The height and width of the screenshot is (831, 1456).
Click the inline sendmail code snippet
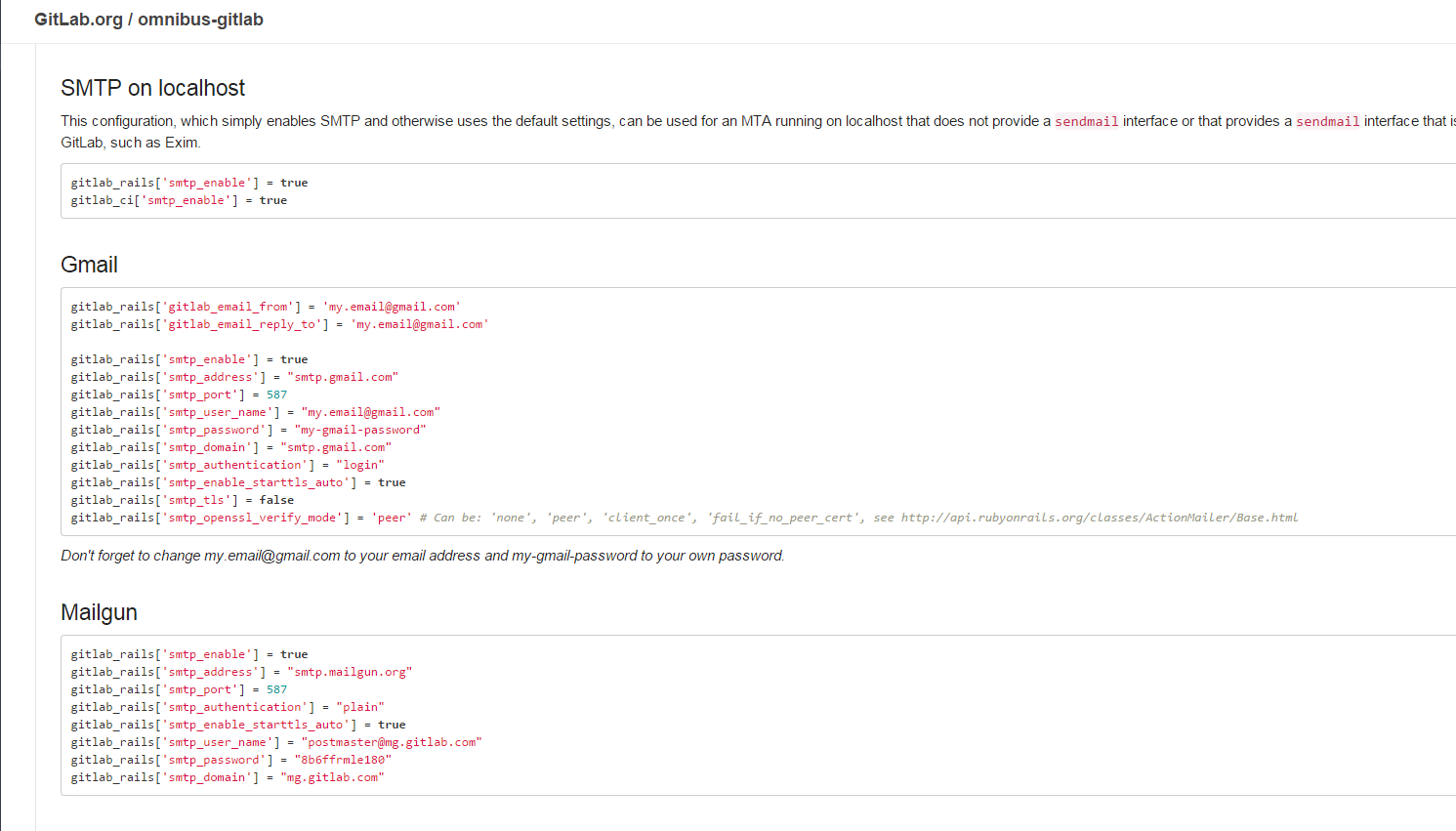pos(1086,121)
